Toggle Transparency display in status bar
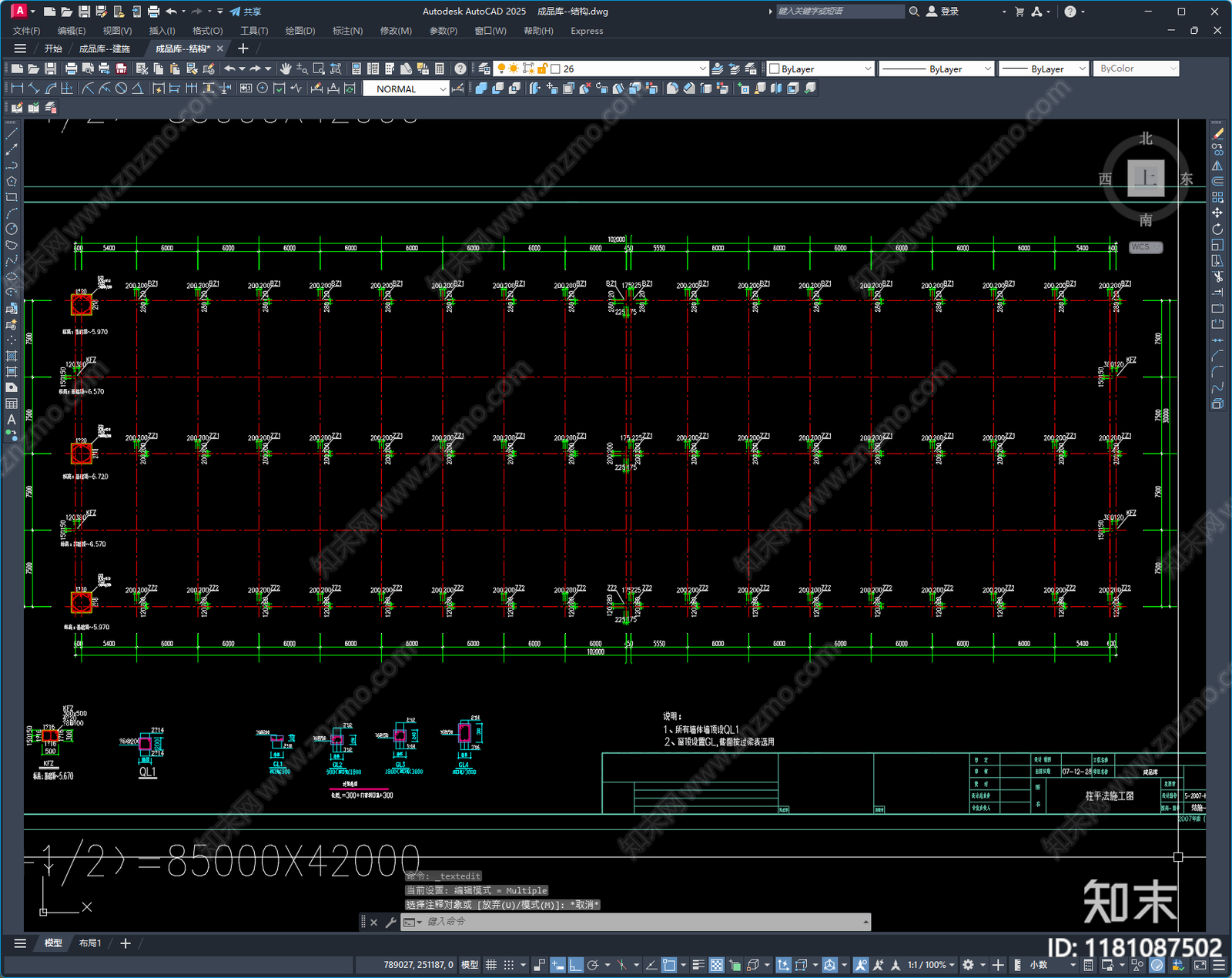Image resolution: width=1232 pixels, height=978 pixels. click(x=716, y=965)
